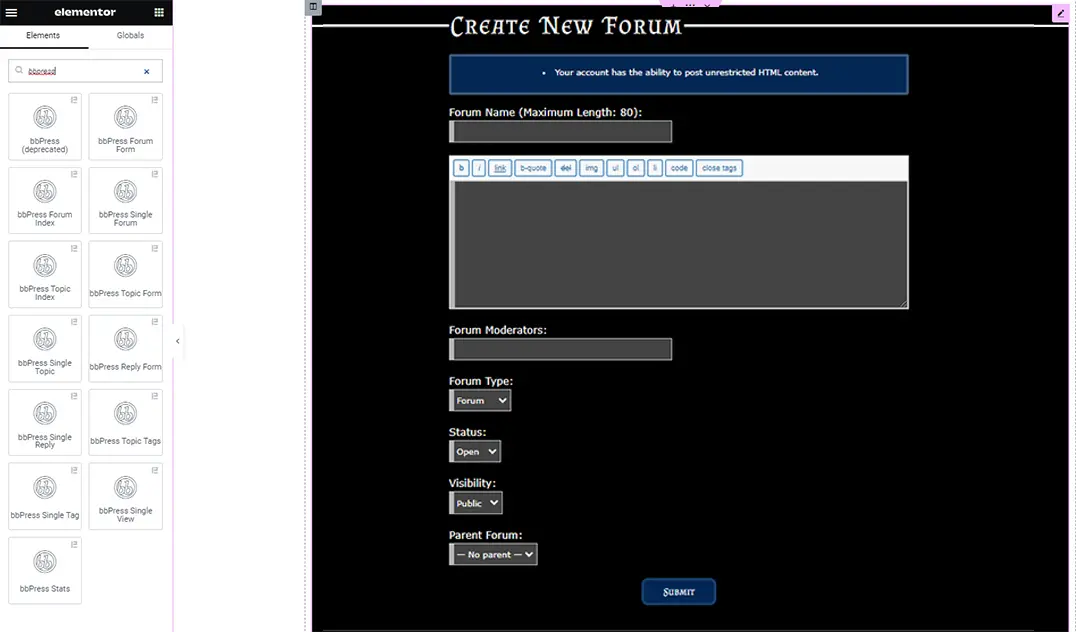Click into the Forum Moderators input field
1076x632 pixels.
(561, 349)
